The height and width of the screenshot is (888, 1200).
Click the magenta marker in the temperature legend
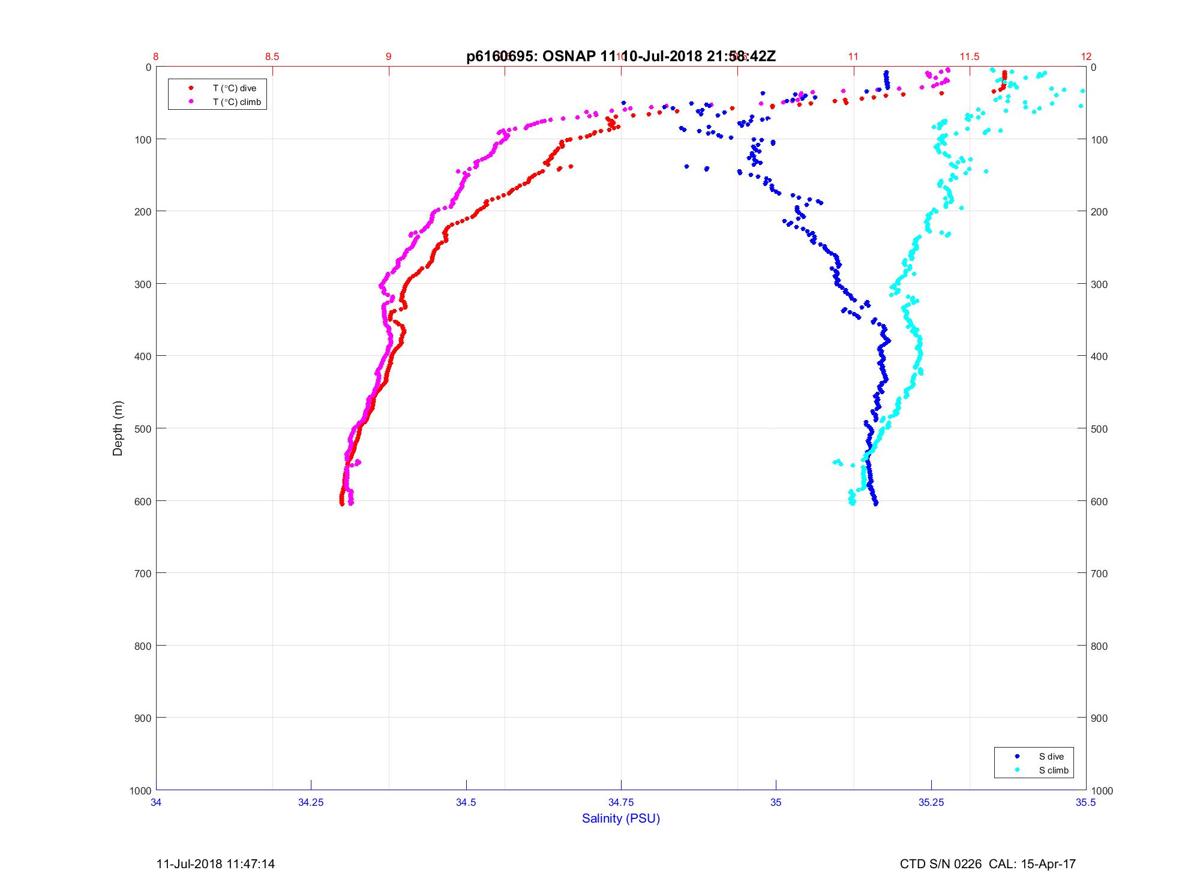(191, 102)
